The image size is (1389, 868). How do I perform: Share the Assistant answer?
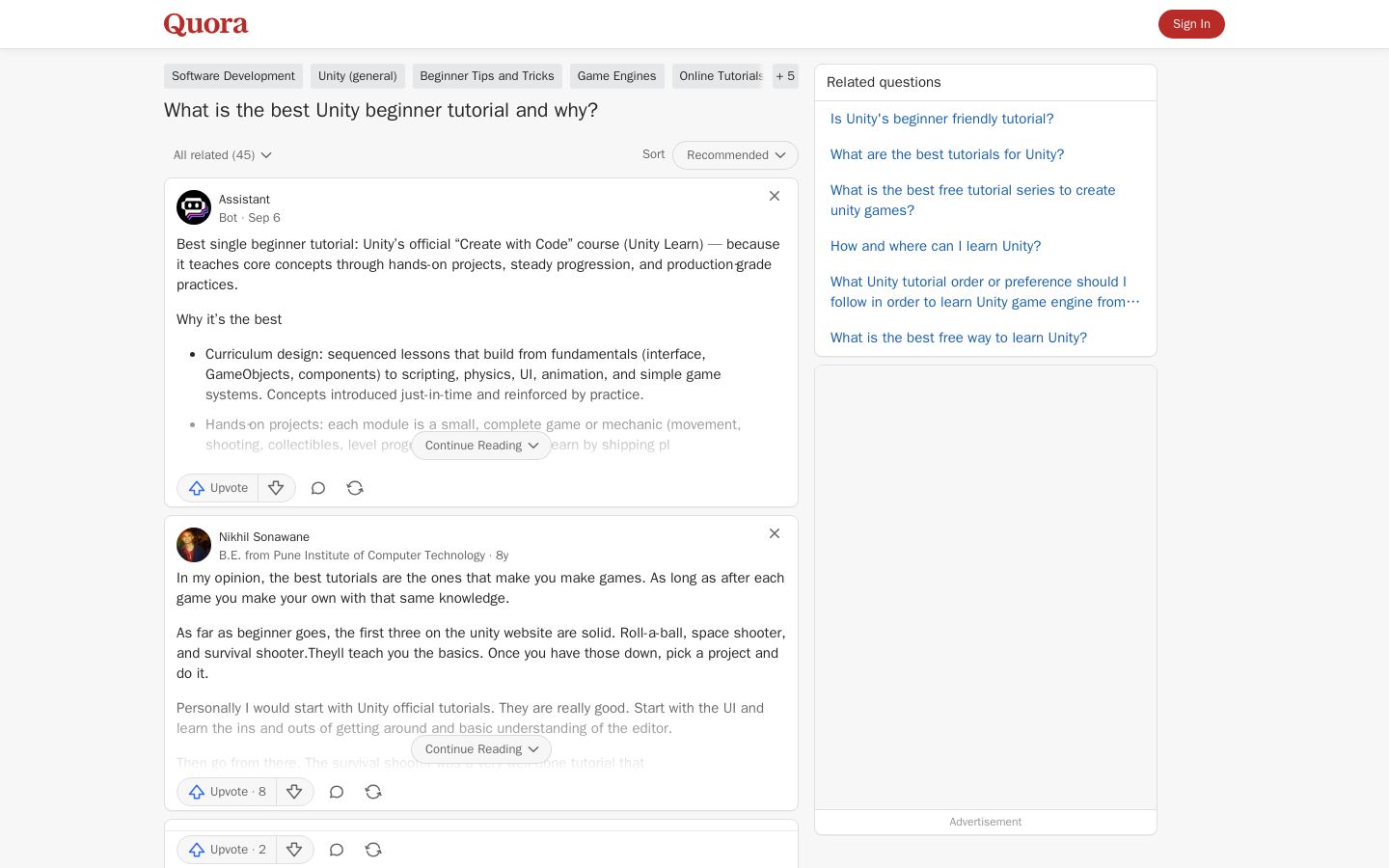click(355, 488)
